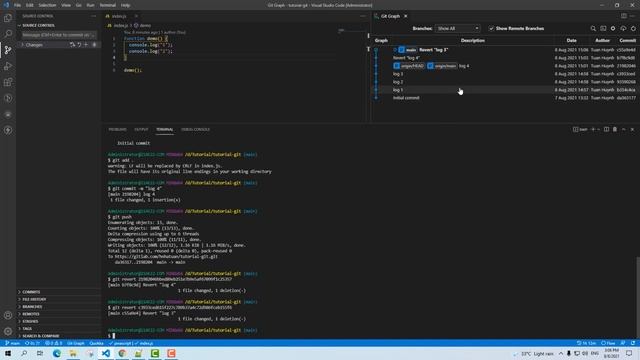Click search icon in Git Graph toolbar

(593, 29)
